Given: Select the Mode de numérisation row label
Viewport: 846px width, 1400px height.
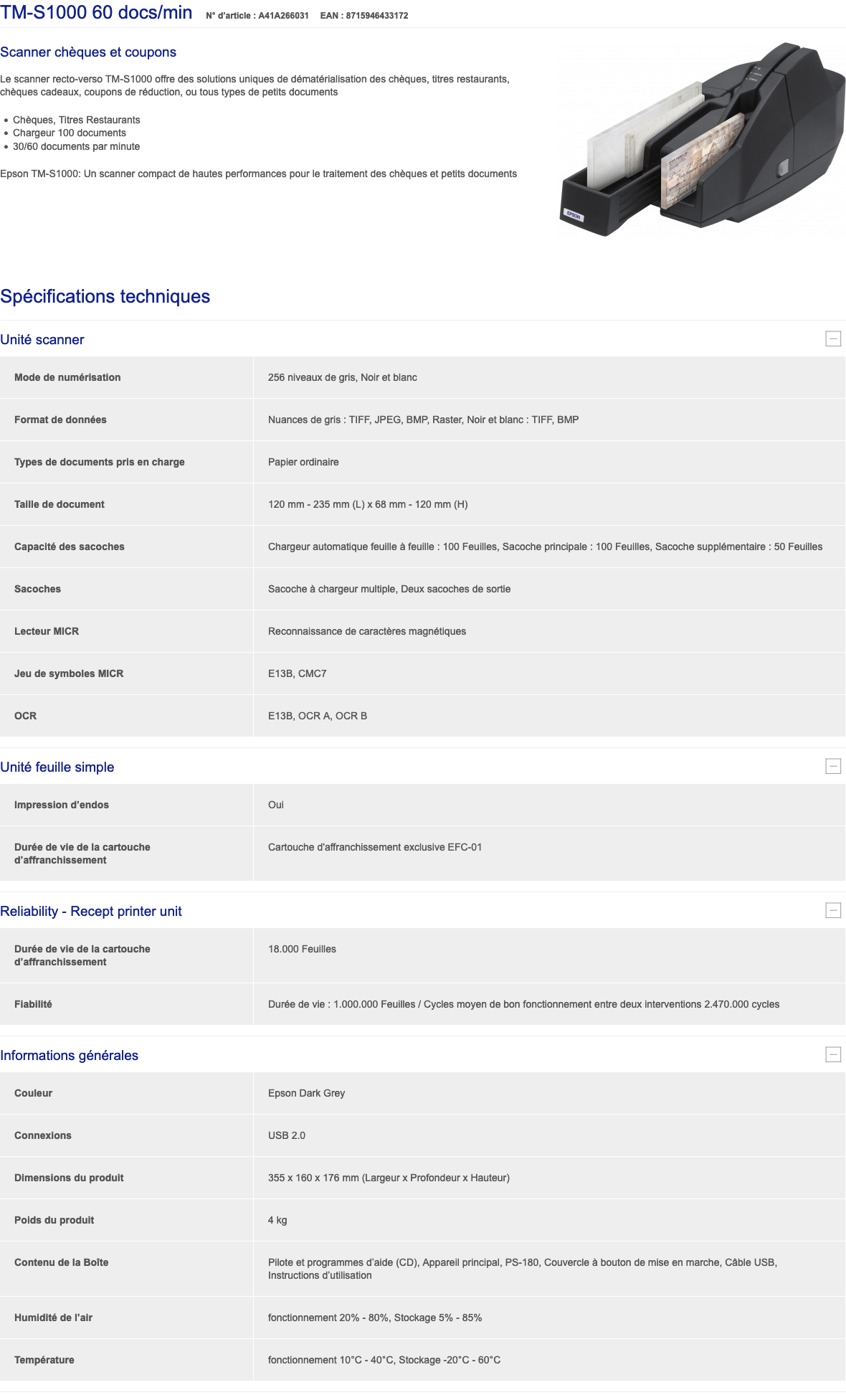Looking at the screenshot, I should coord(67,377).
